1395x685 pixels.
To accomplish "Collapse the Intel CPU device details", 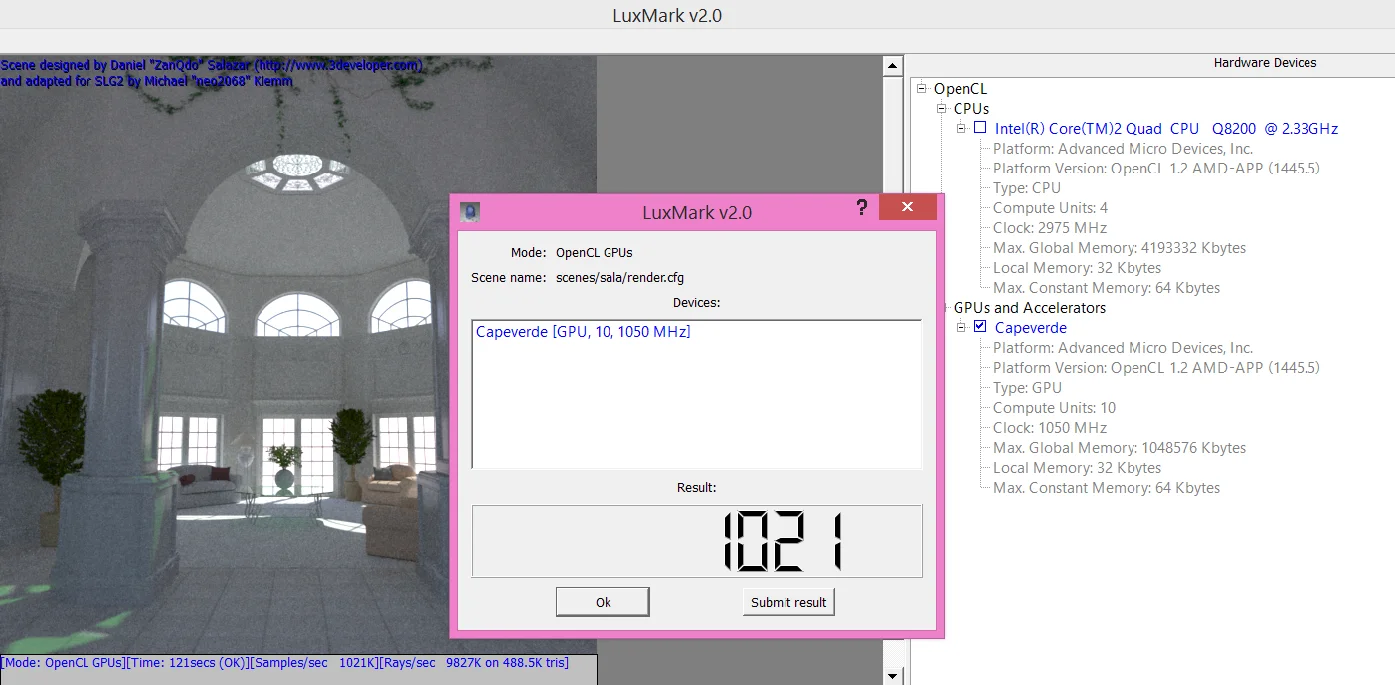I will point(961,128).
